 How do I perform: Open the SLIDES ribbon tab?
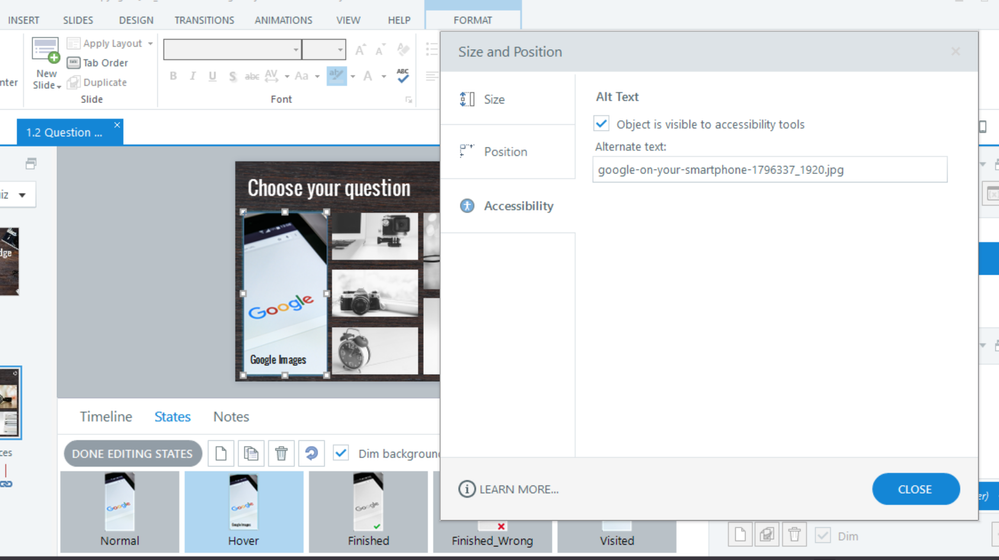click(78, 20)
